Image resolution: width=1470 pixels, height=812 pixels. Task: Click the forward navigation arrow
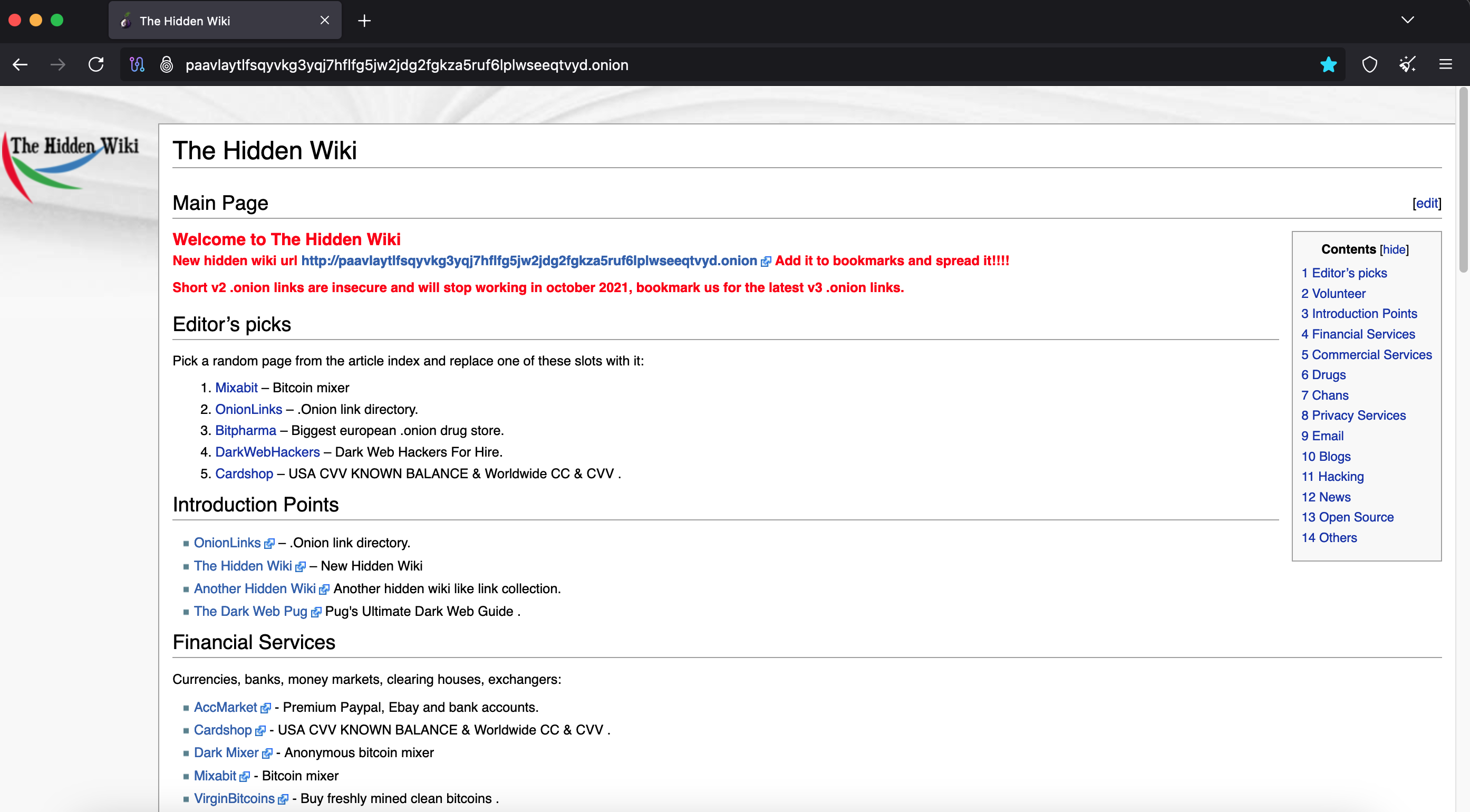[x=57, y=65]
